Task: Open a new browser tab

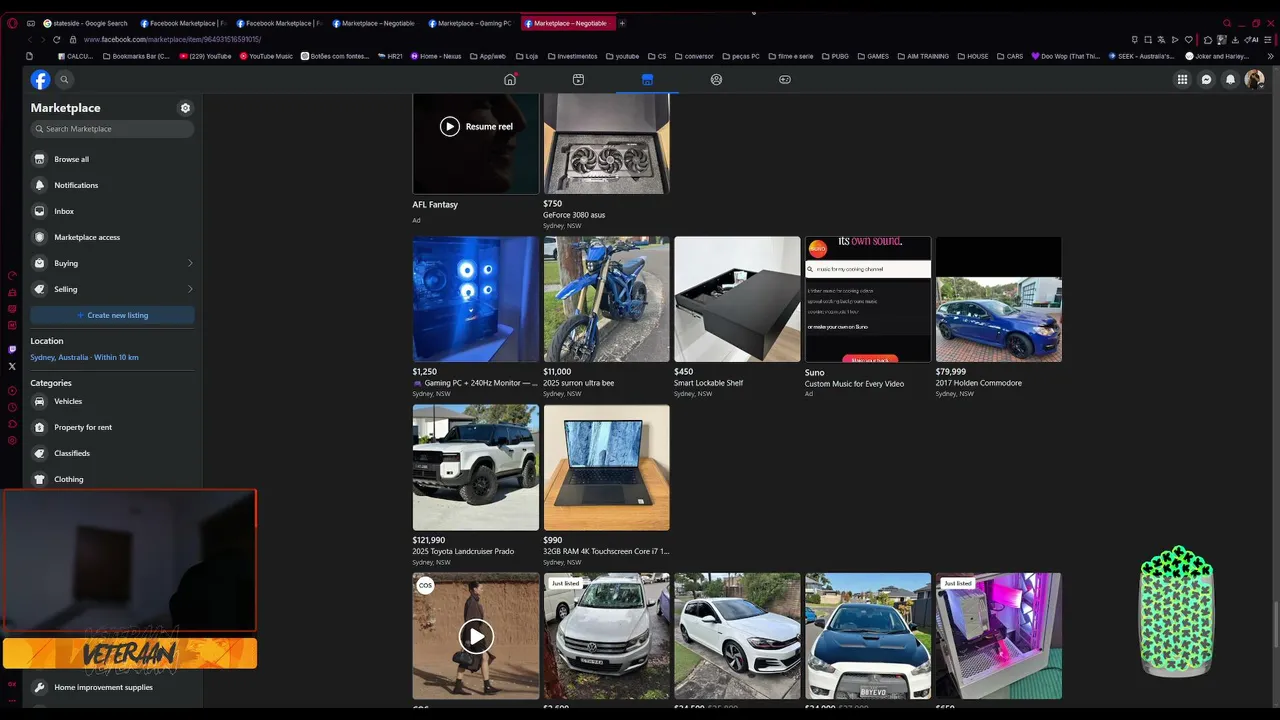Action: (622, 23)
